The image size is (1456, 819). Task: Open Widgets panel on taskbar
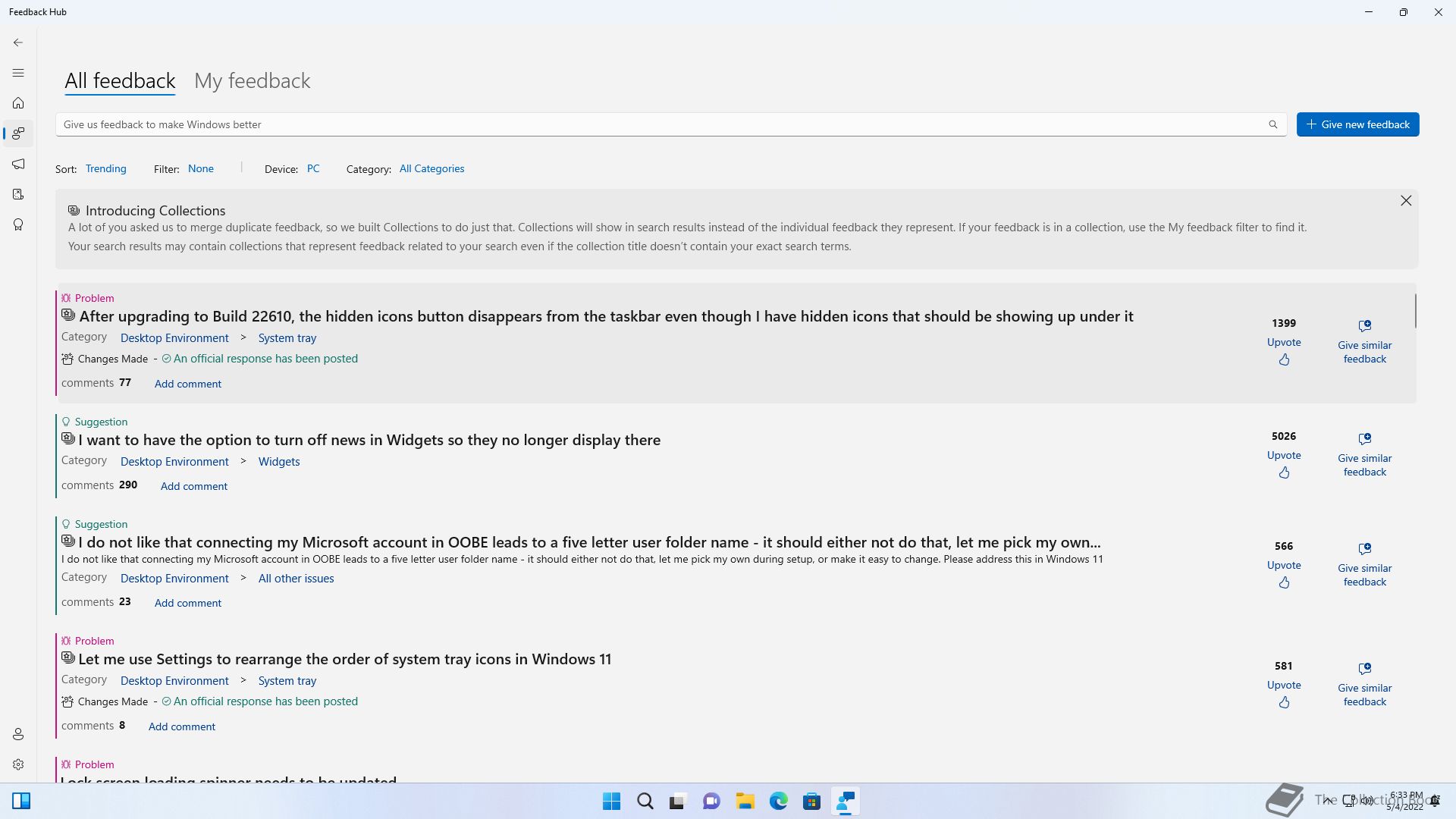coord(21,802)
